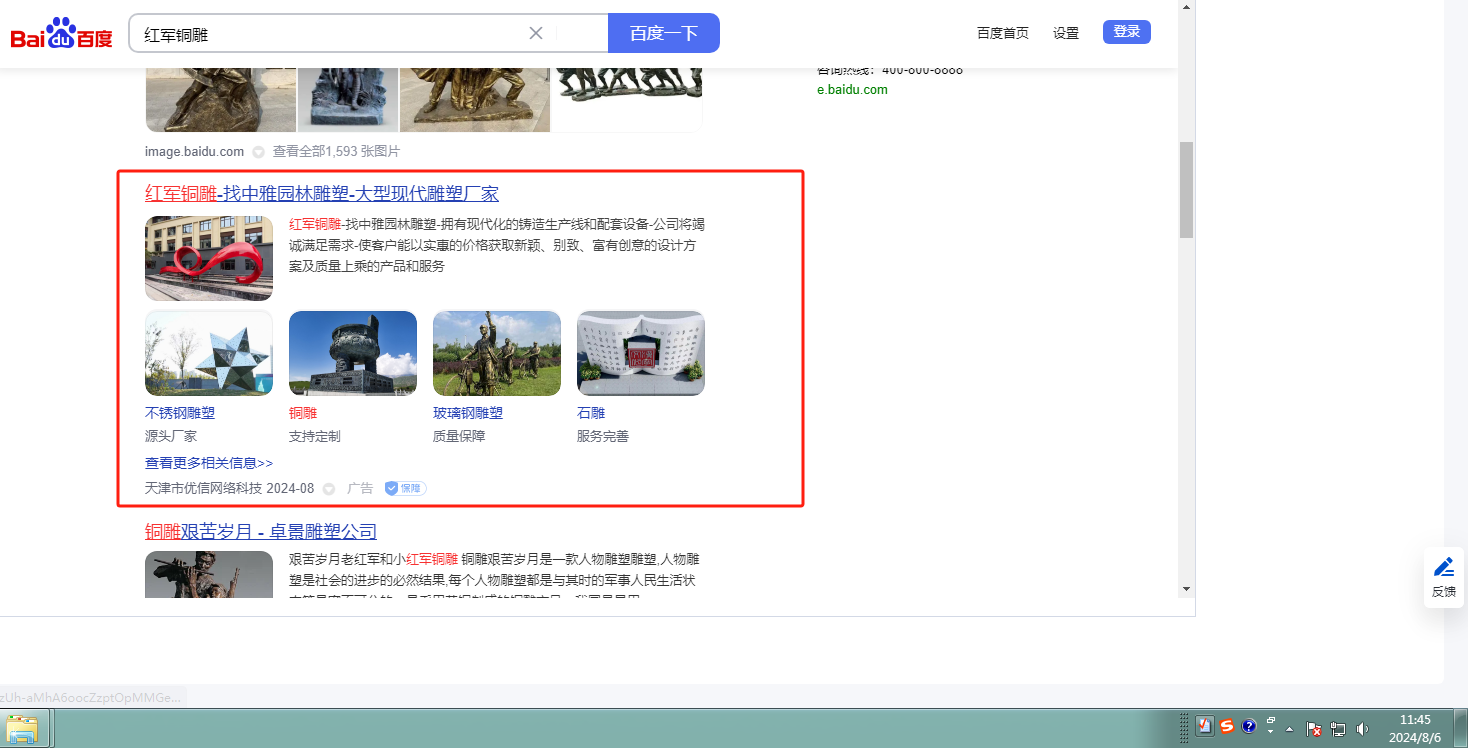Expand dropdown arrow next to image.baidu.com
Screen dimensions: 1468x748
coord(258,152)
